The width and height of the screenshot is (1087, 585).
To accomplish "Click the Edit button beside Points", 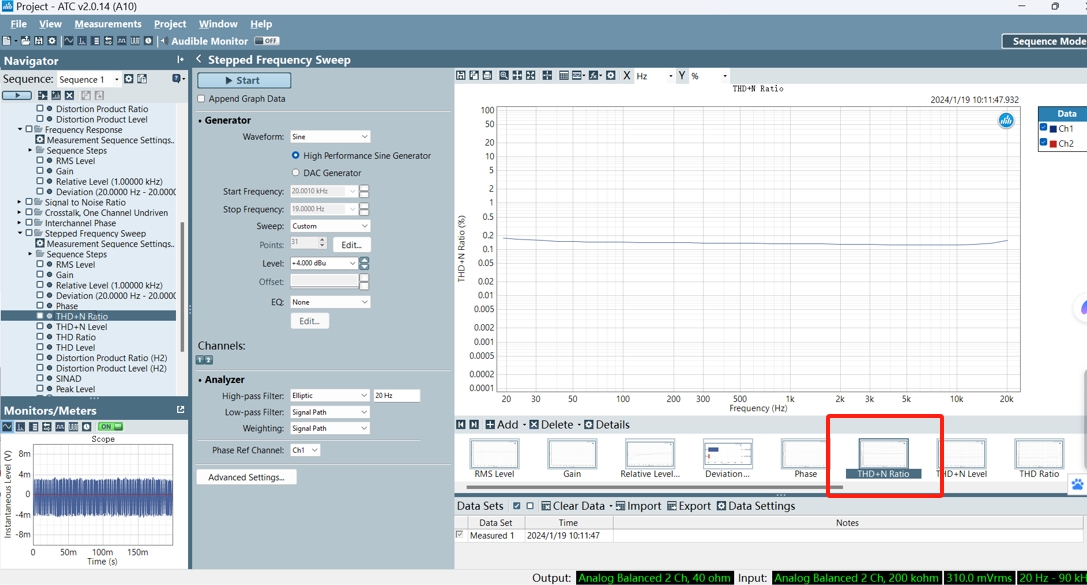I will pyautogui.click(x=351, y=245).
